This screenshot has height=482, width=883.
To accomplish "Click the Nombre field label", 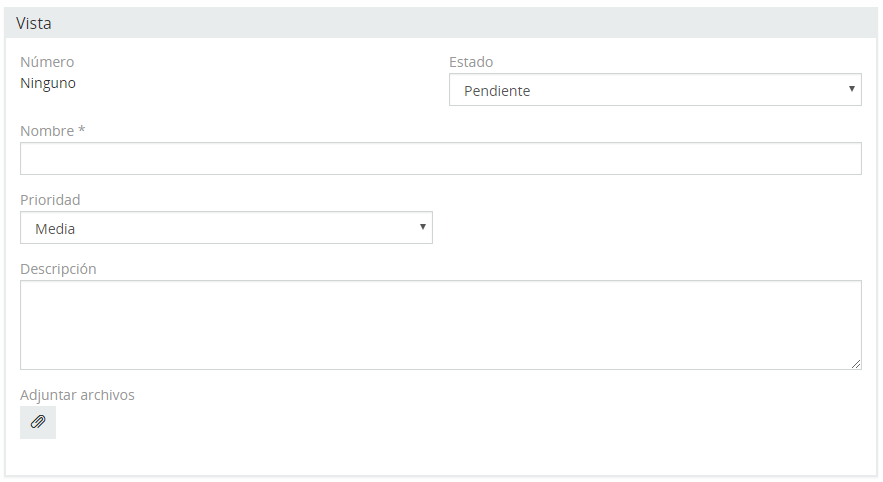I will point(47,131).
